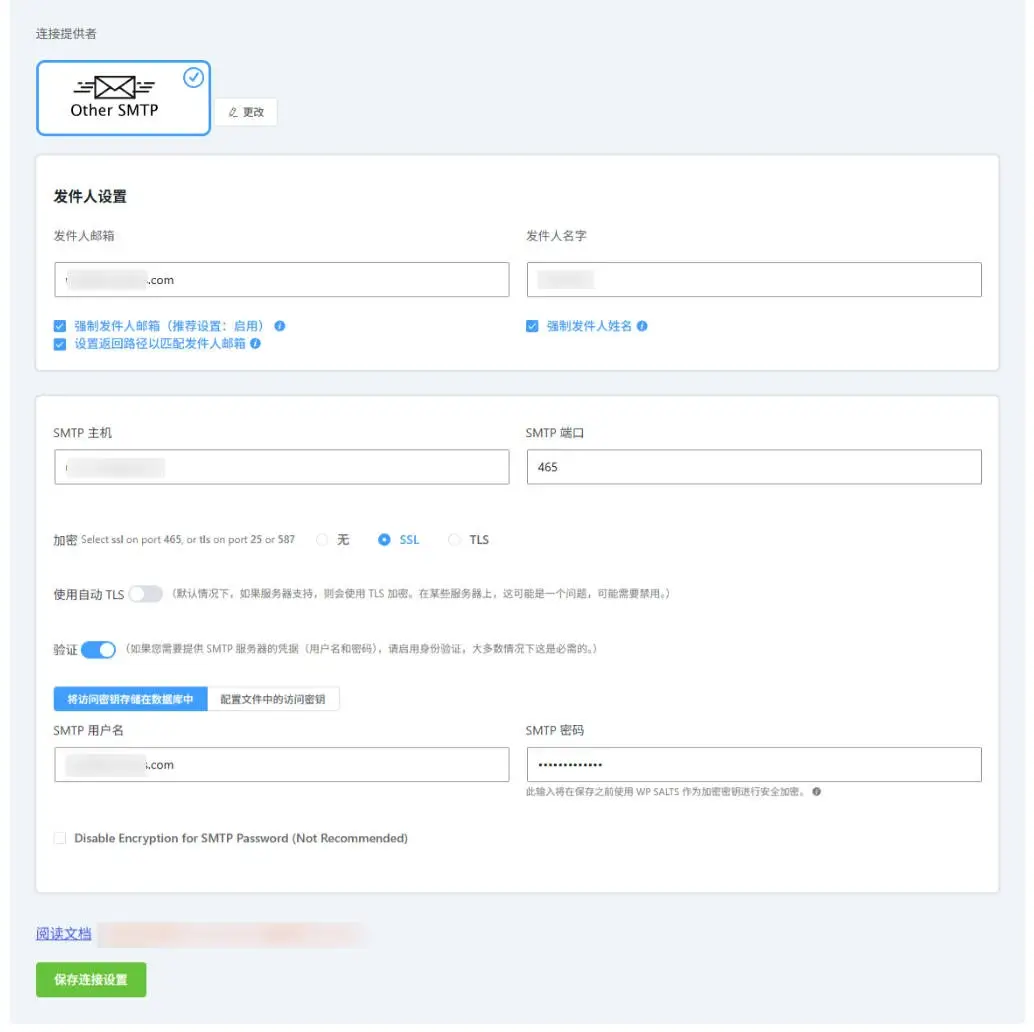Open info icon after WP SALTS note
The image size is (1034, 1032).
click(816, 792)
